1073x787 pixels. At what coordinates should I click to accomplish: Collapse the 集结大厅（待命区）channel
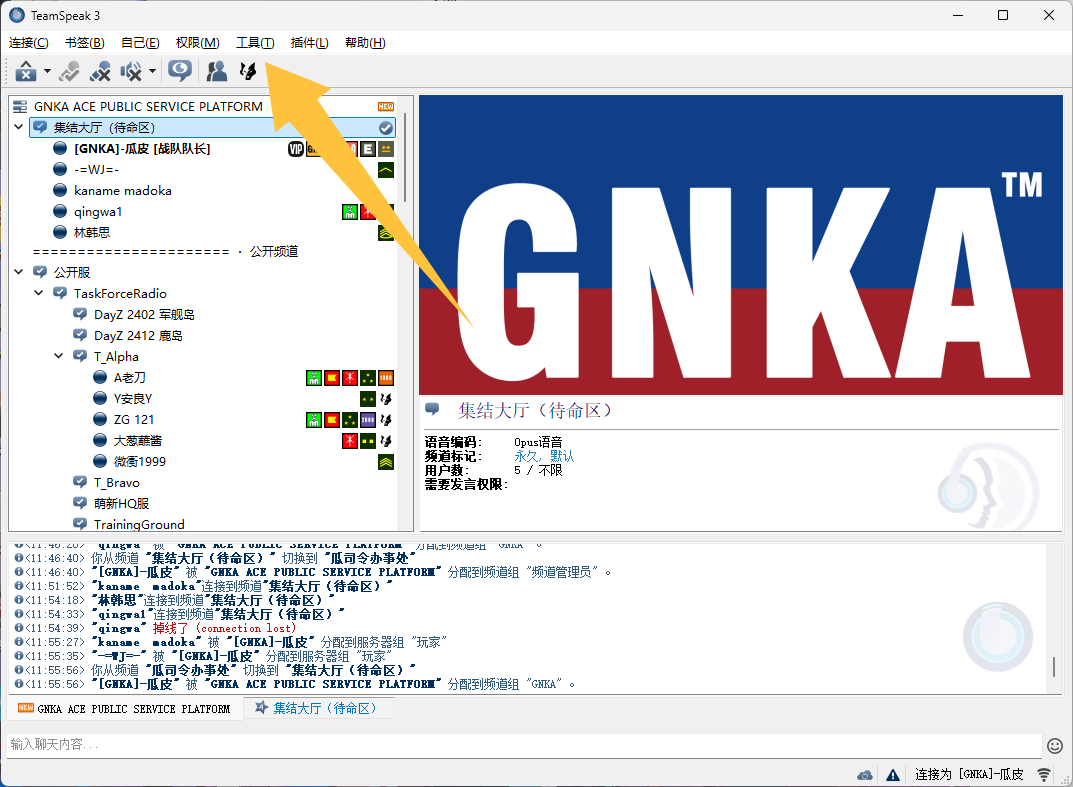click(x=18, y=127)
